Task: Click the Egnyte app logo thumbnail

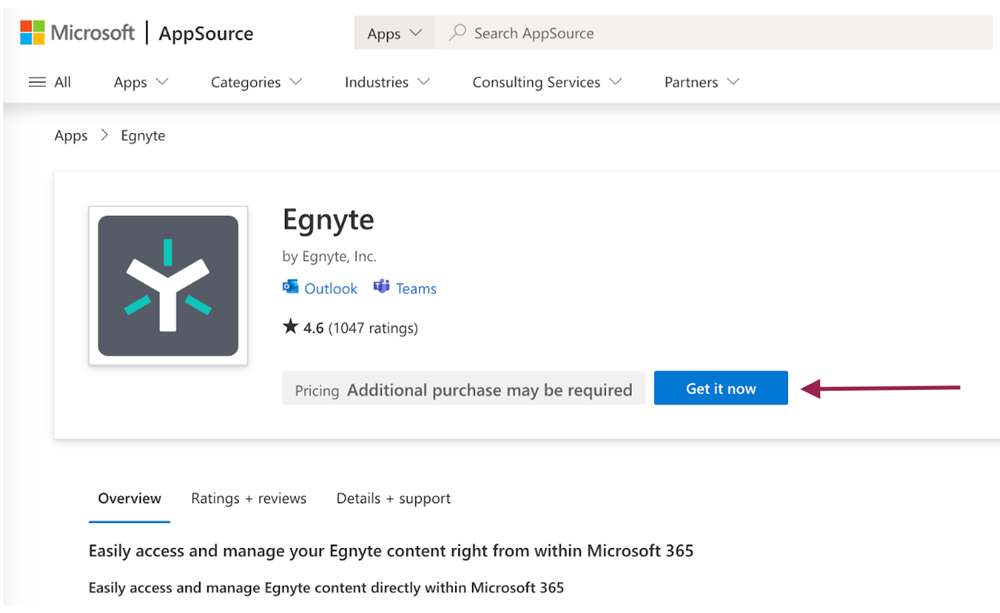Action: click(168, 286)
